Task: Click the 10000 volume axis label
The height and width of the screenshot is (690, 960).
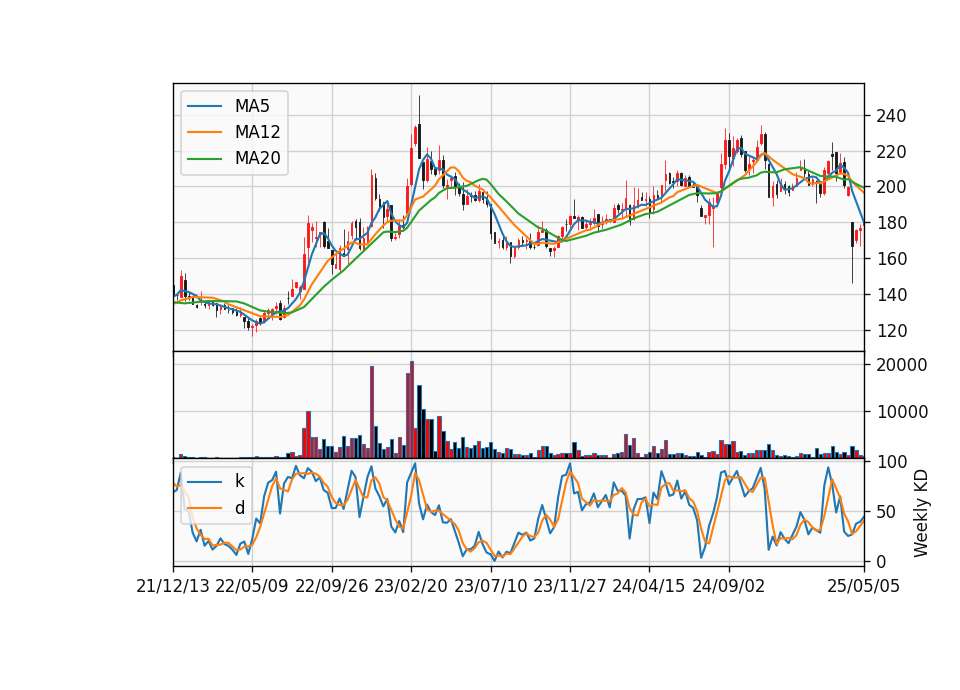Action: pos(902,412)
